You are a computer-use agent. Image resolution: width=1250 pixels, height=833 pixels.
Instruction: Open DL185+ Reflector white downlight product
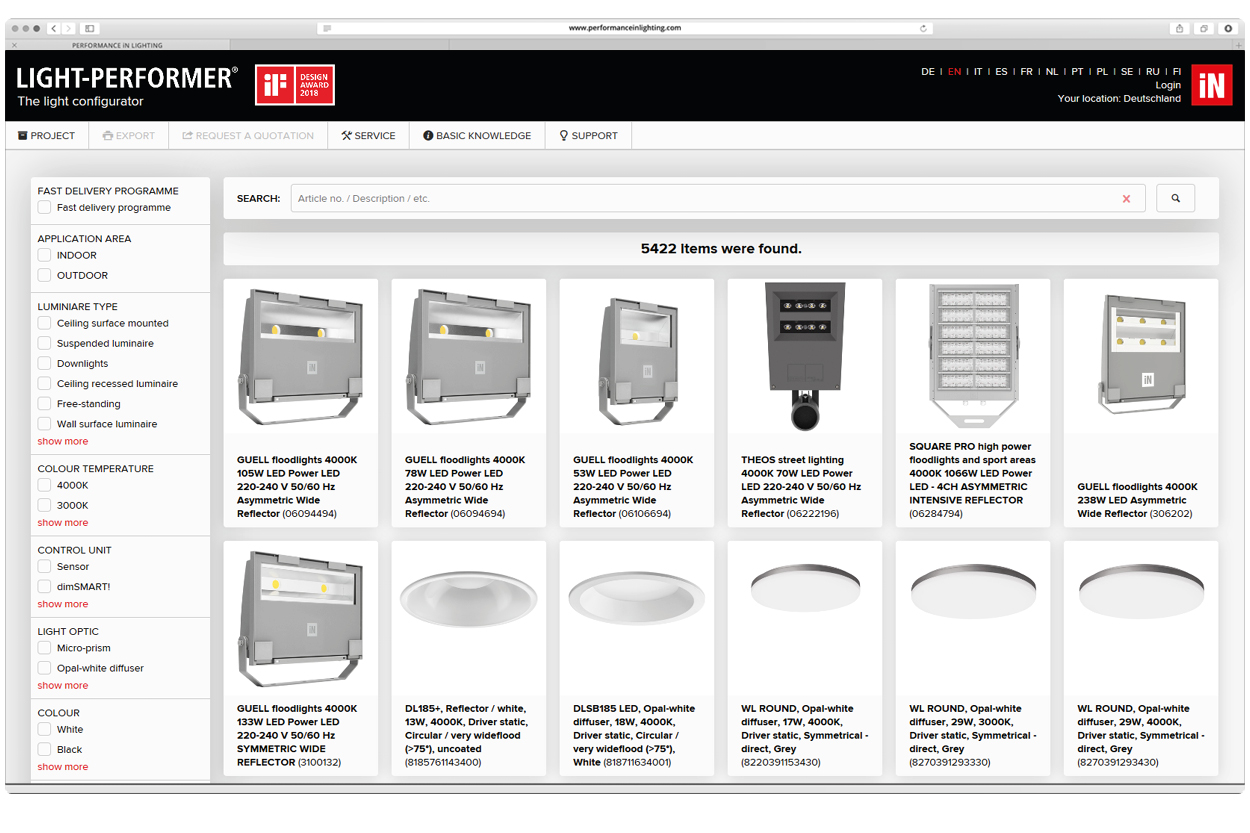[469, 658]
